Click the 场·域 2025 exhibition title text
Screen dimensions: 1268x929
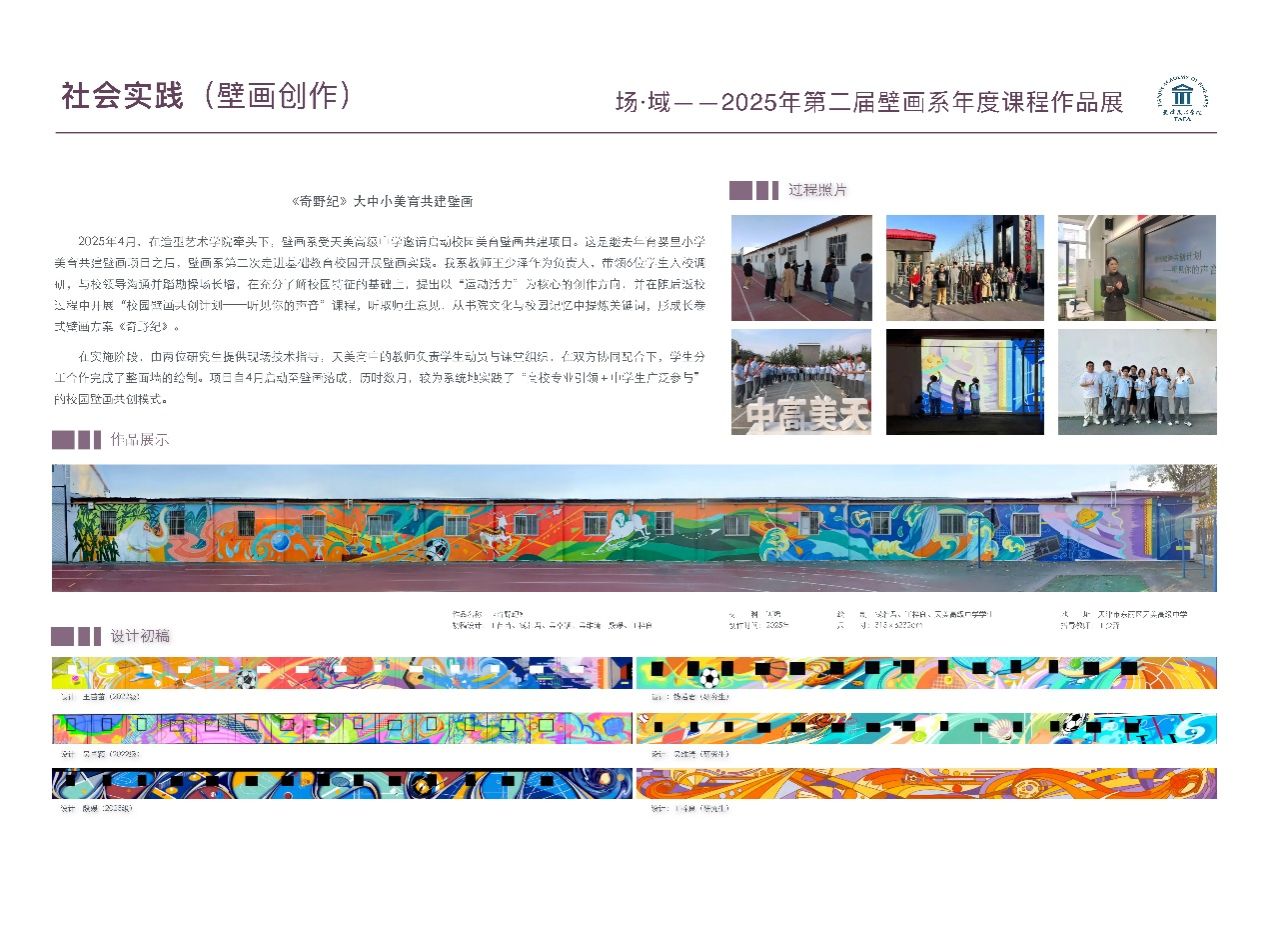click(x=869, y=103)
